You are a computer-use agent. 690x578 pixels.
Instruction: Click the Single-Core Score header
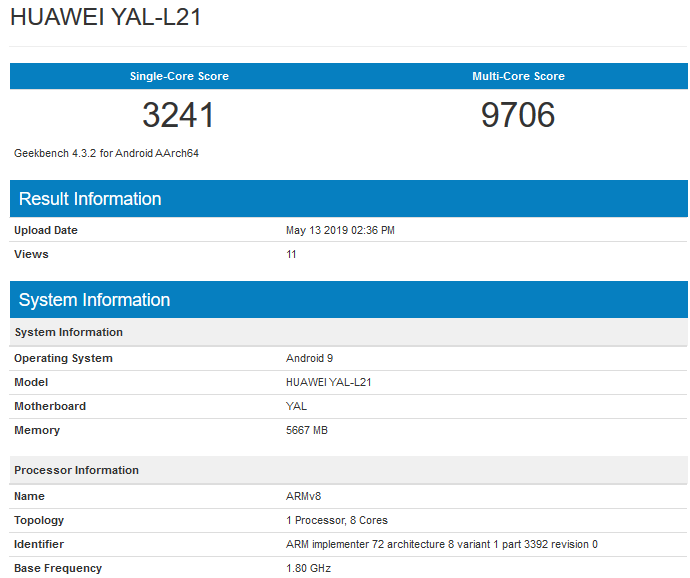[179, 76]
